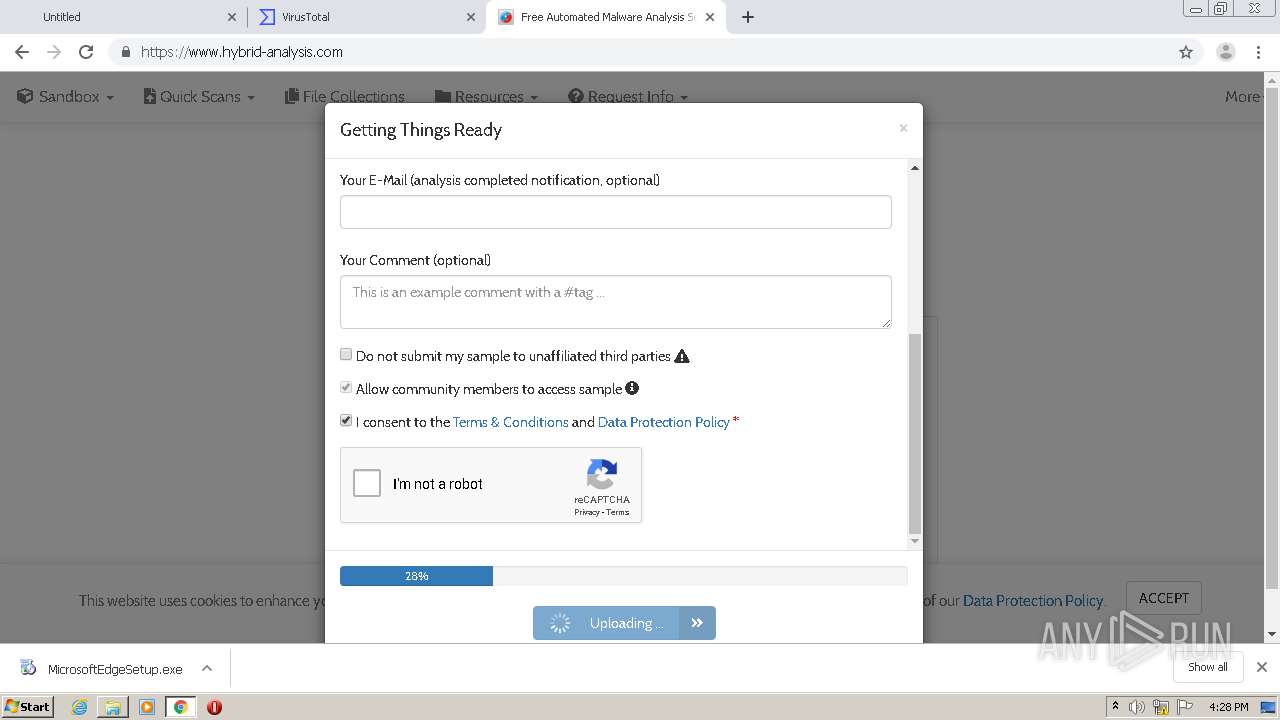Click into the Your Comment text area

pos(615,302)
